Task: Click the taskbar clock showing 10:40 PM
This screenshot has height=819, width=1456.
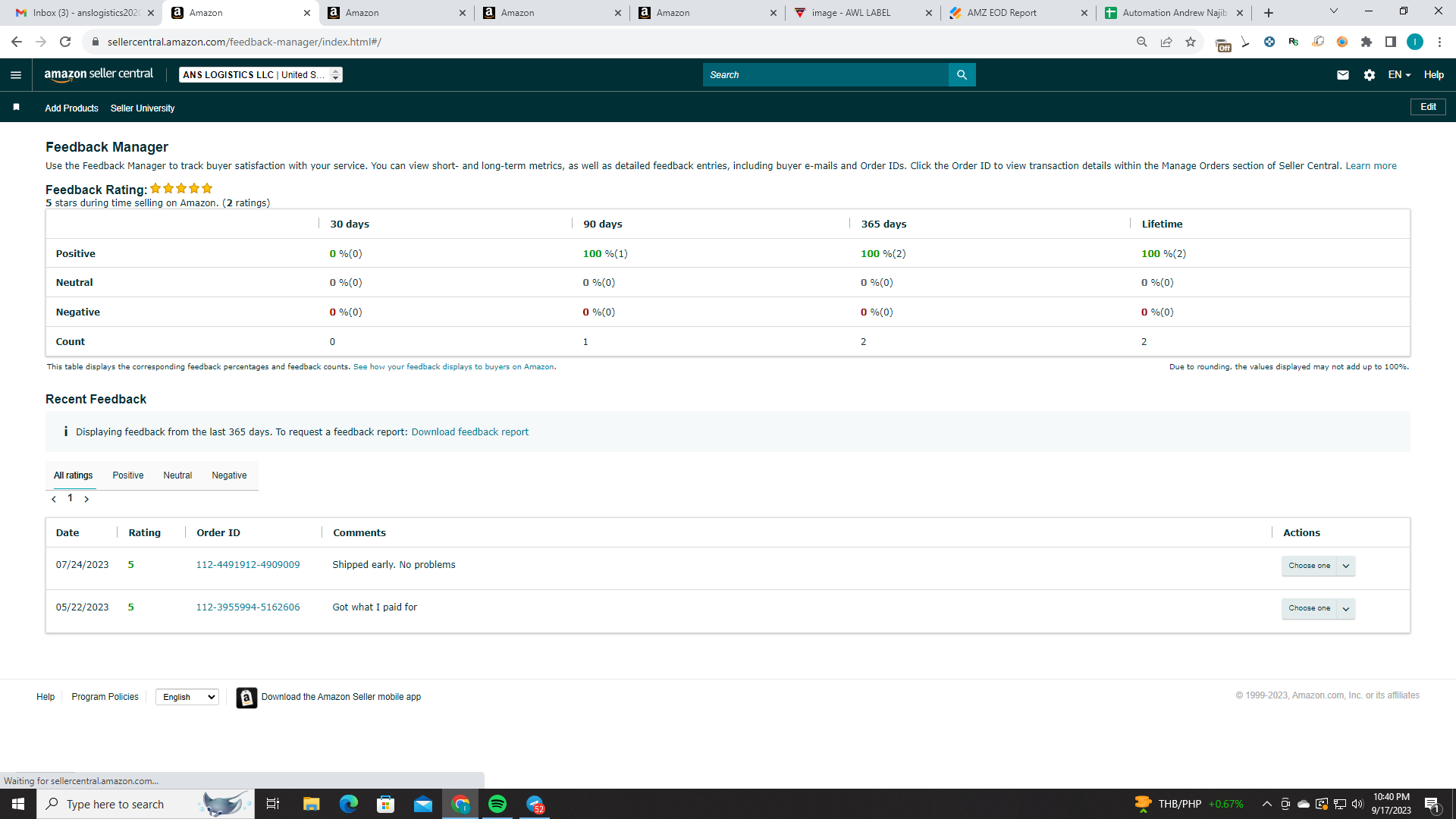Action: (x=1392, y=804)
